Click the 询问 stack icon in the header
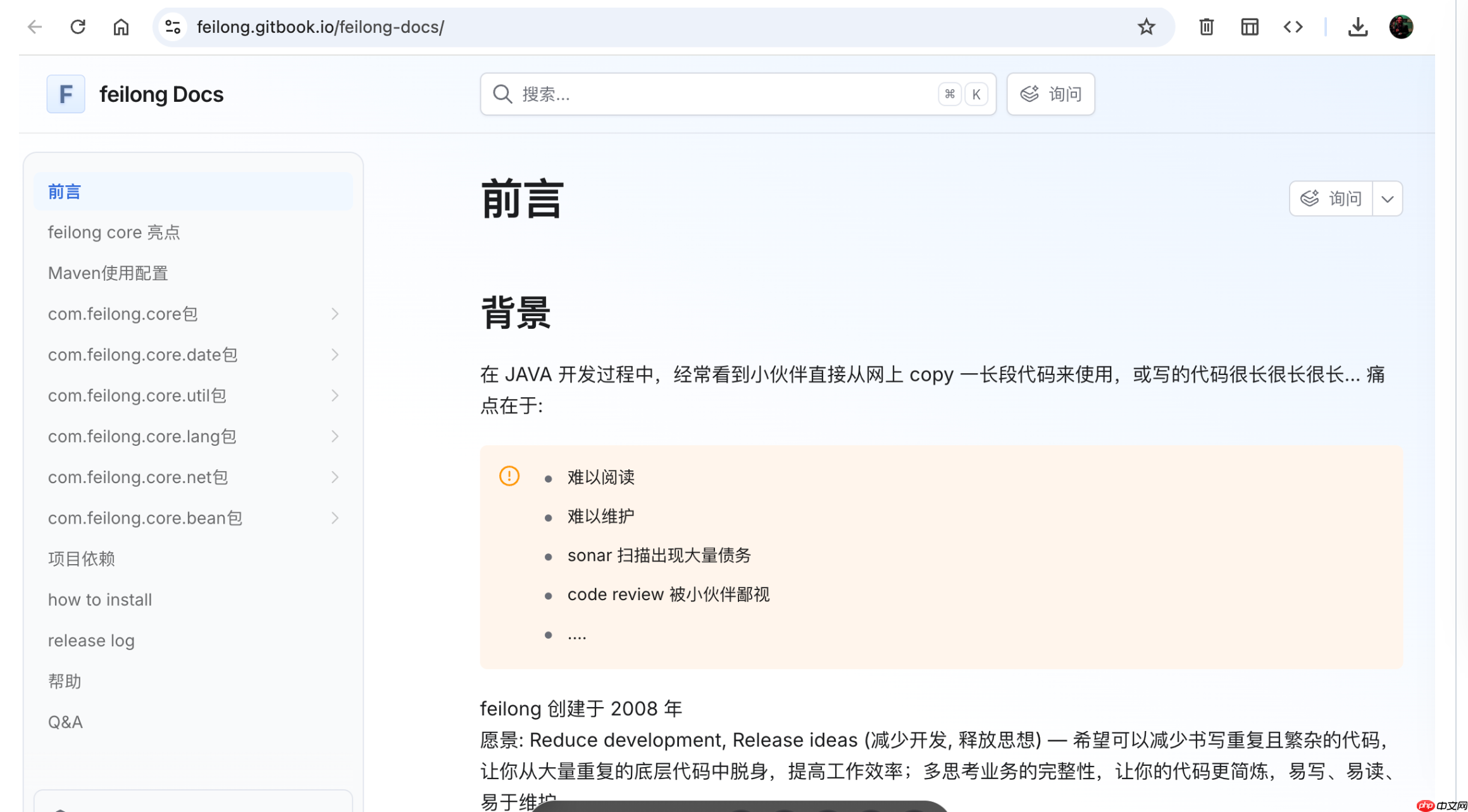This screenshot has height=812, width=1468. [1029, 93]
